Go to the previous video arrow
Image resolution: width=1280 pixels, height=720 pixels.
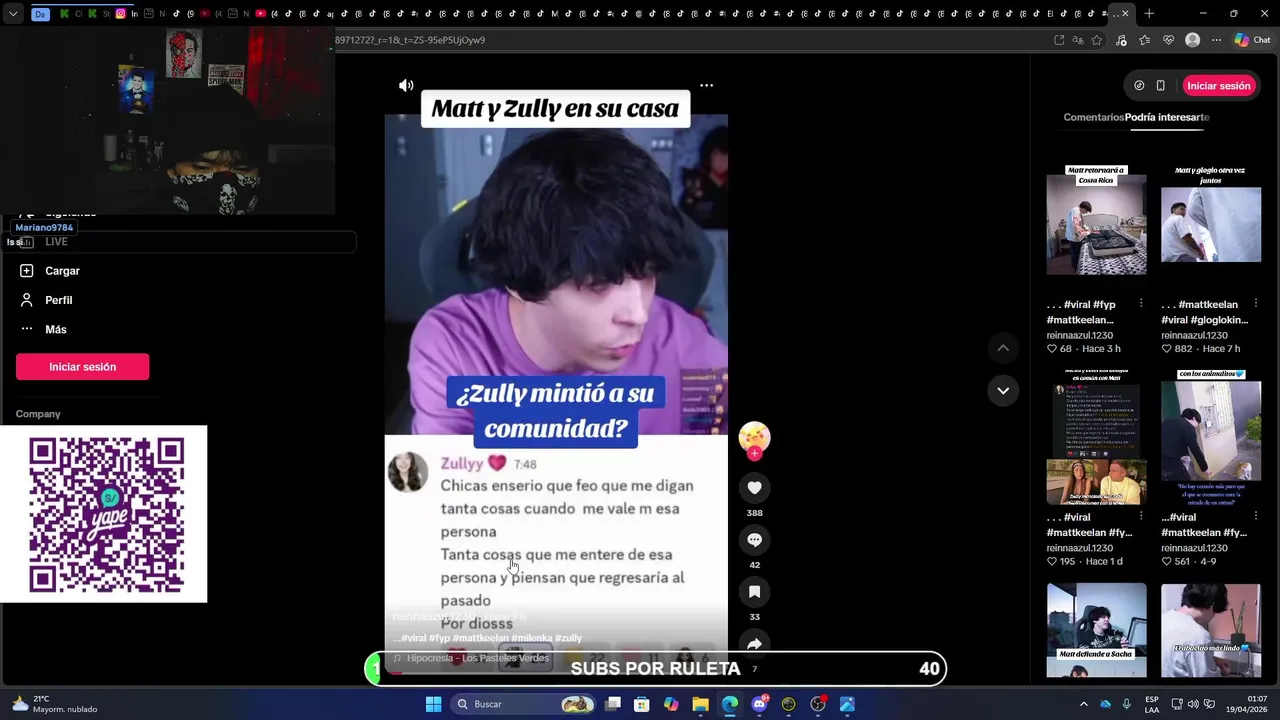click(1003, 348)
